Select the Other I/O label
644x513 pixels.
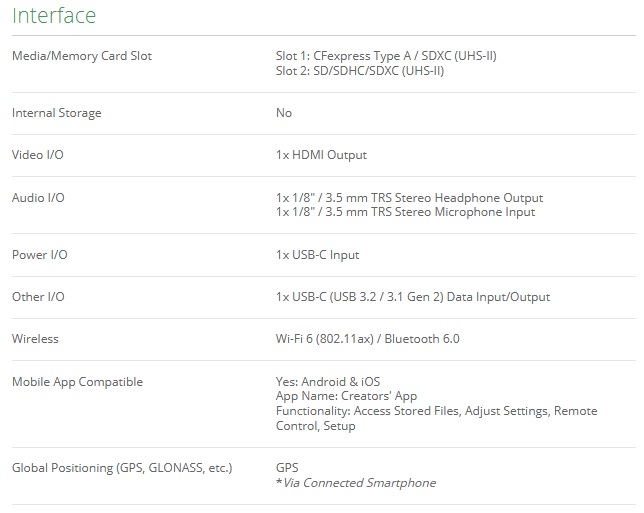[x=38, y=297]
